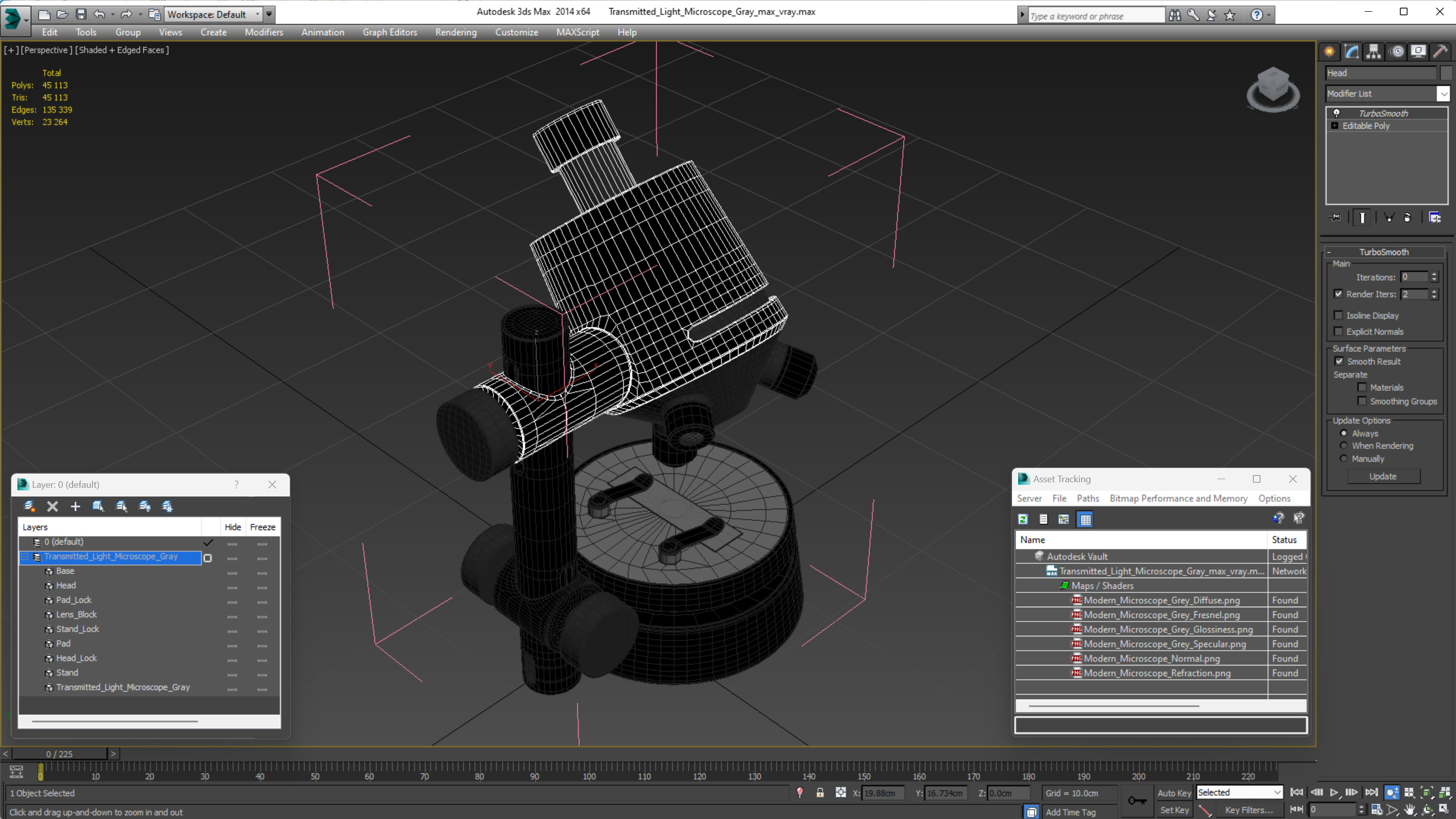
Task: Adjust the Render Iters spinner arrows
Action: pyautogui.click(x=1434, y=294)
